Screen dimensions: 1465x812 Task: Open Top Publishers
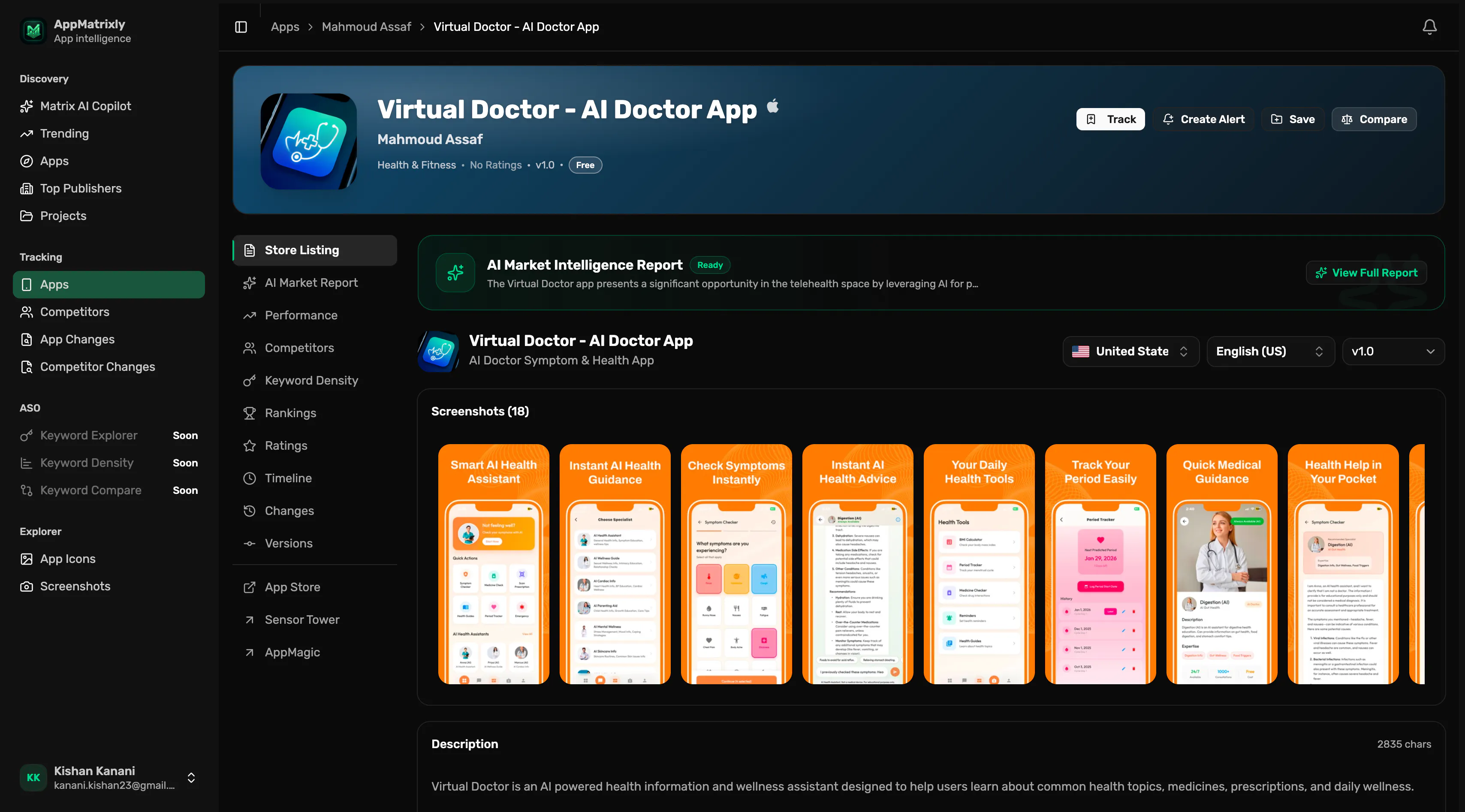(x=109, y=188)
